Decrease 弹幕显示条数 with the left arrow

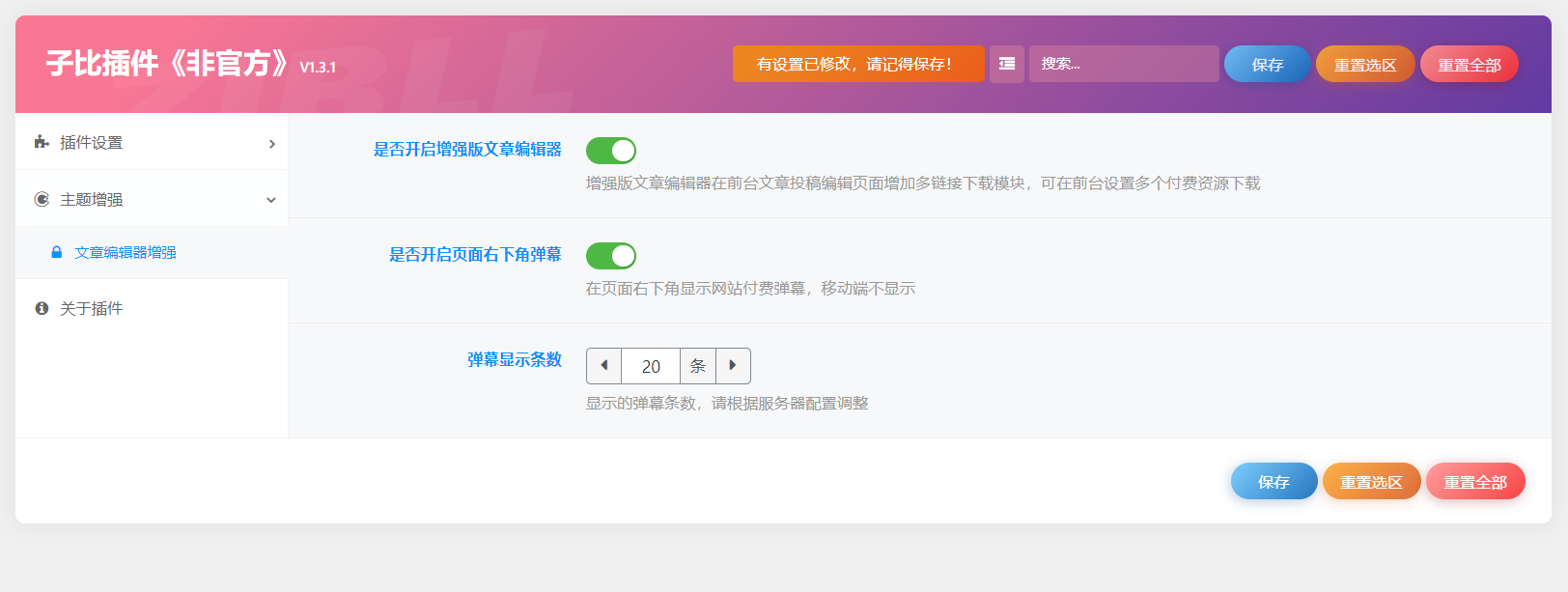tap(604, 365)
